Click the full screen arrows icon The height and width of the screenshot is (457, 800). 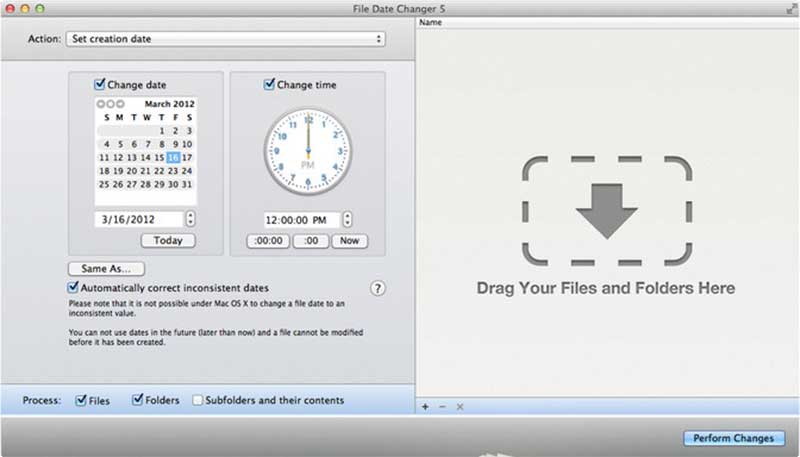(x=791, y=9)
